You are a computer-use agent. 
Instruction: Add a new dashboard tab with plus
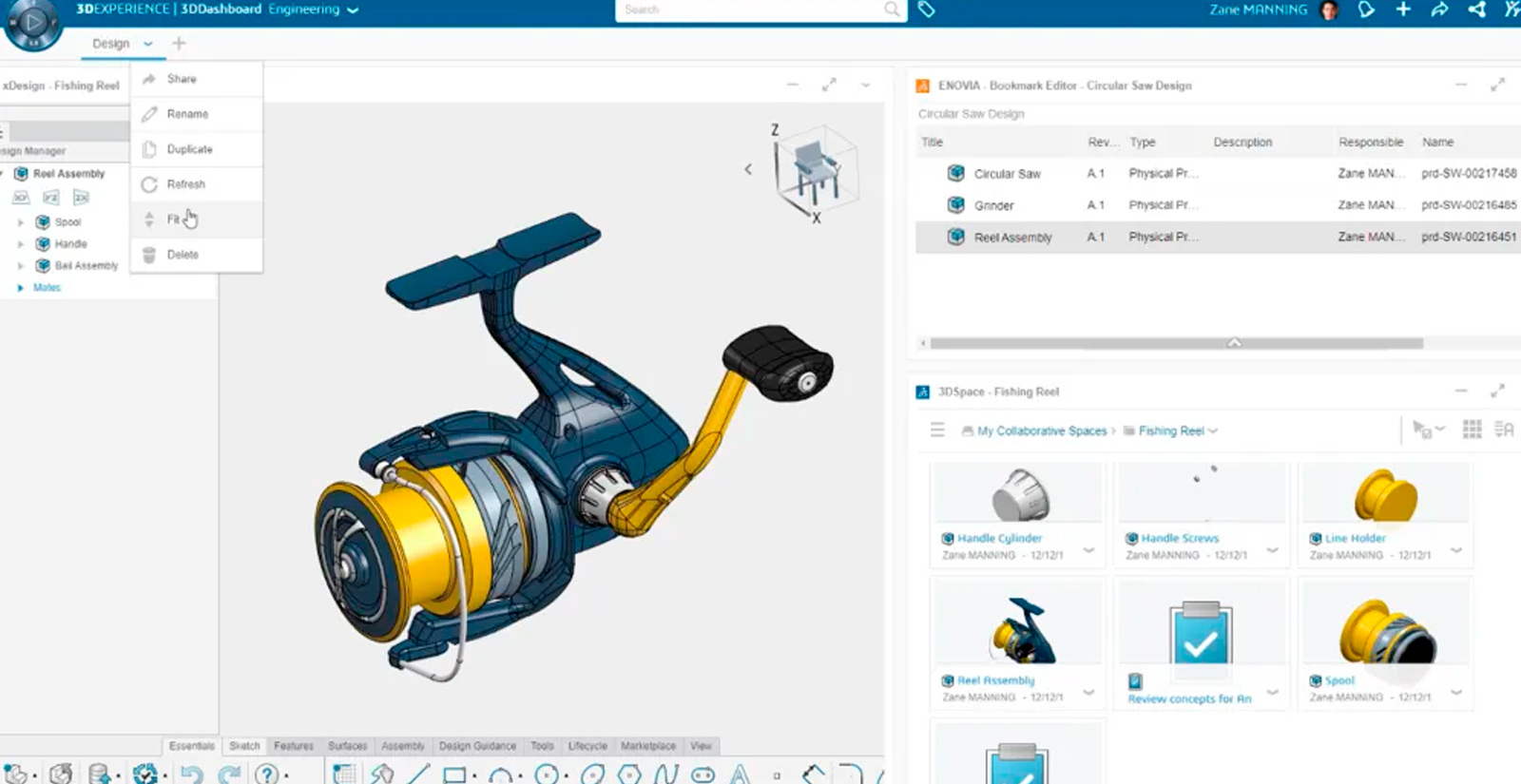(x=179, y=44)
